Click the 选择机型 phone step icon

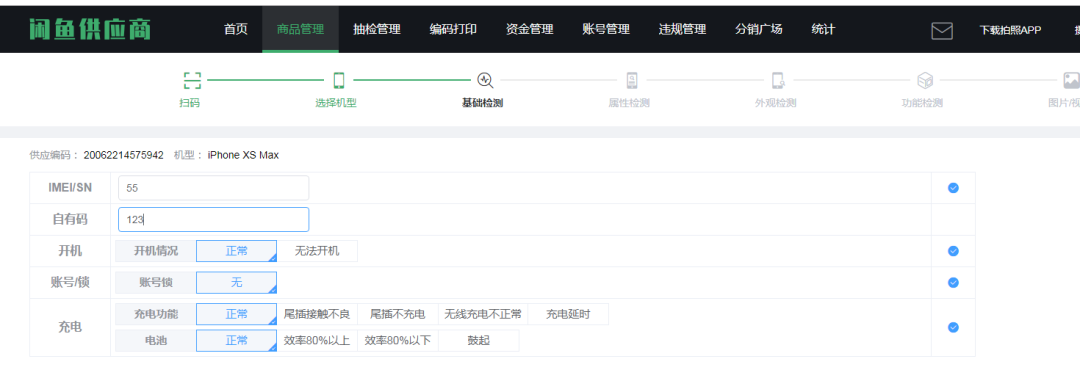click(338, 81)
